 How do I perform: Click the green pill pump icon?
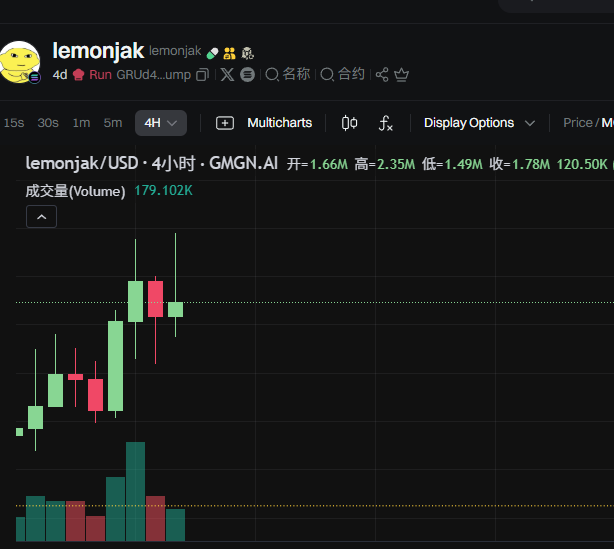click(x=212, y=53)
